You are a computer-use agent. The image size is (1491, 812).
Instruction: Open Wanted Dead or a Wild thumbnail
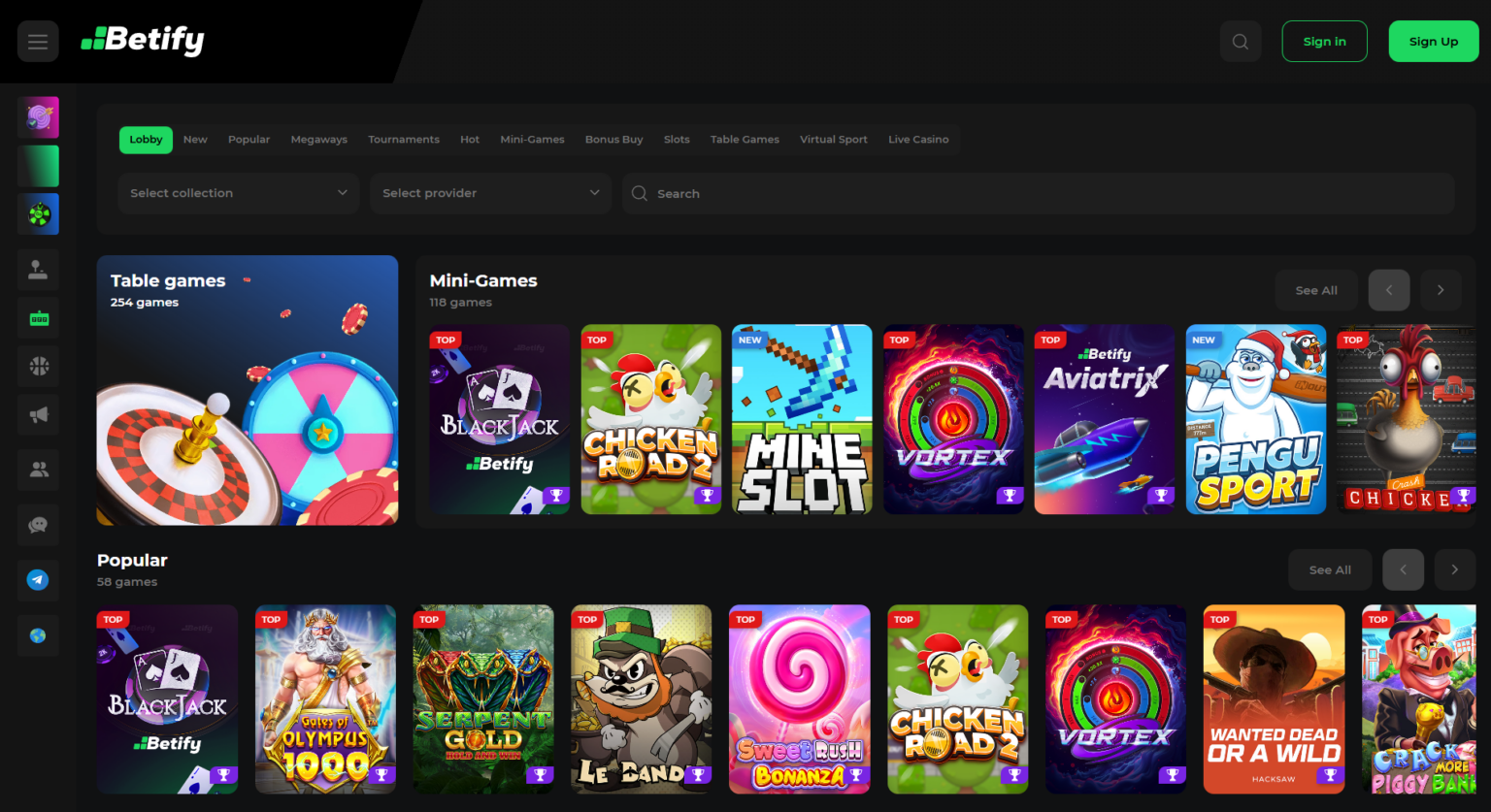tap(1275, 699)
